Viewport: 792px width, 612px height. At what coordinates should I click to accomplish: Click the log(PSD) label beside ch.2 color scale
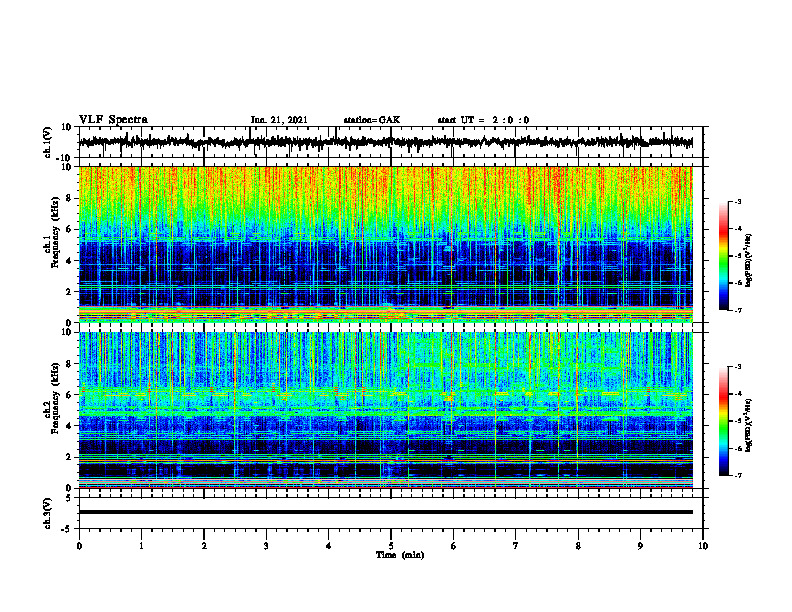(x=748, y=426)
